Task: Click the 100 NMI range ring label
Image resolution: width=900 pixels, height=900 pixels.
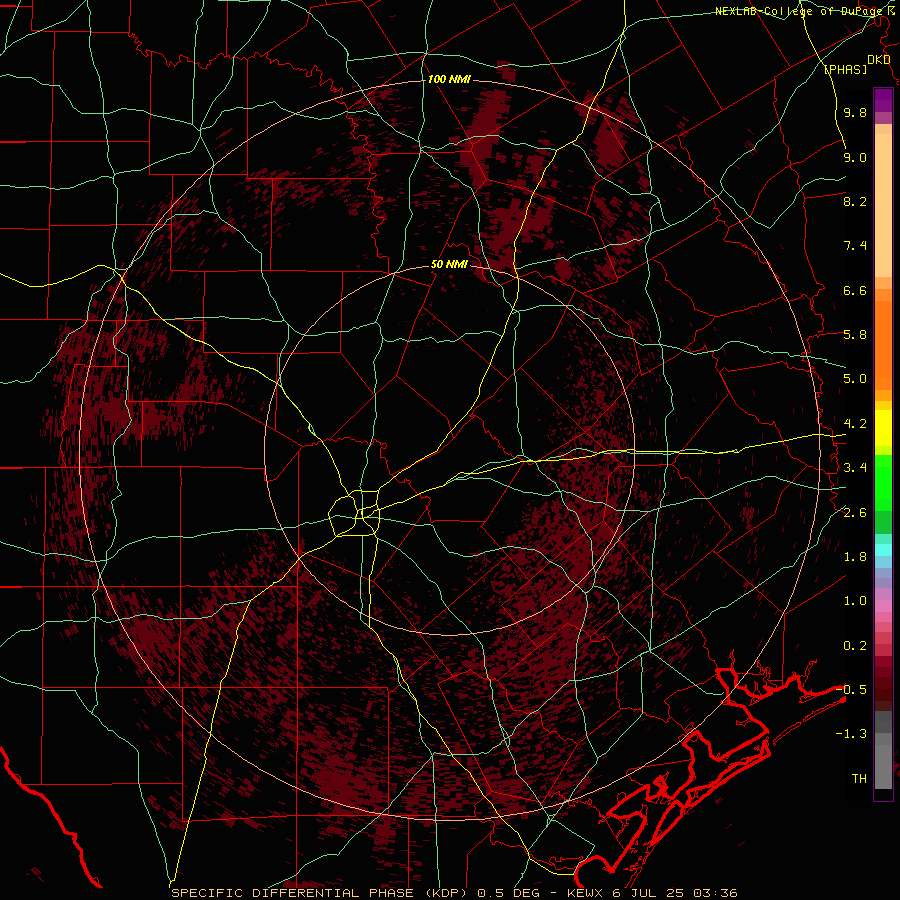Action: point(449,79)
